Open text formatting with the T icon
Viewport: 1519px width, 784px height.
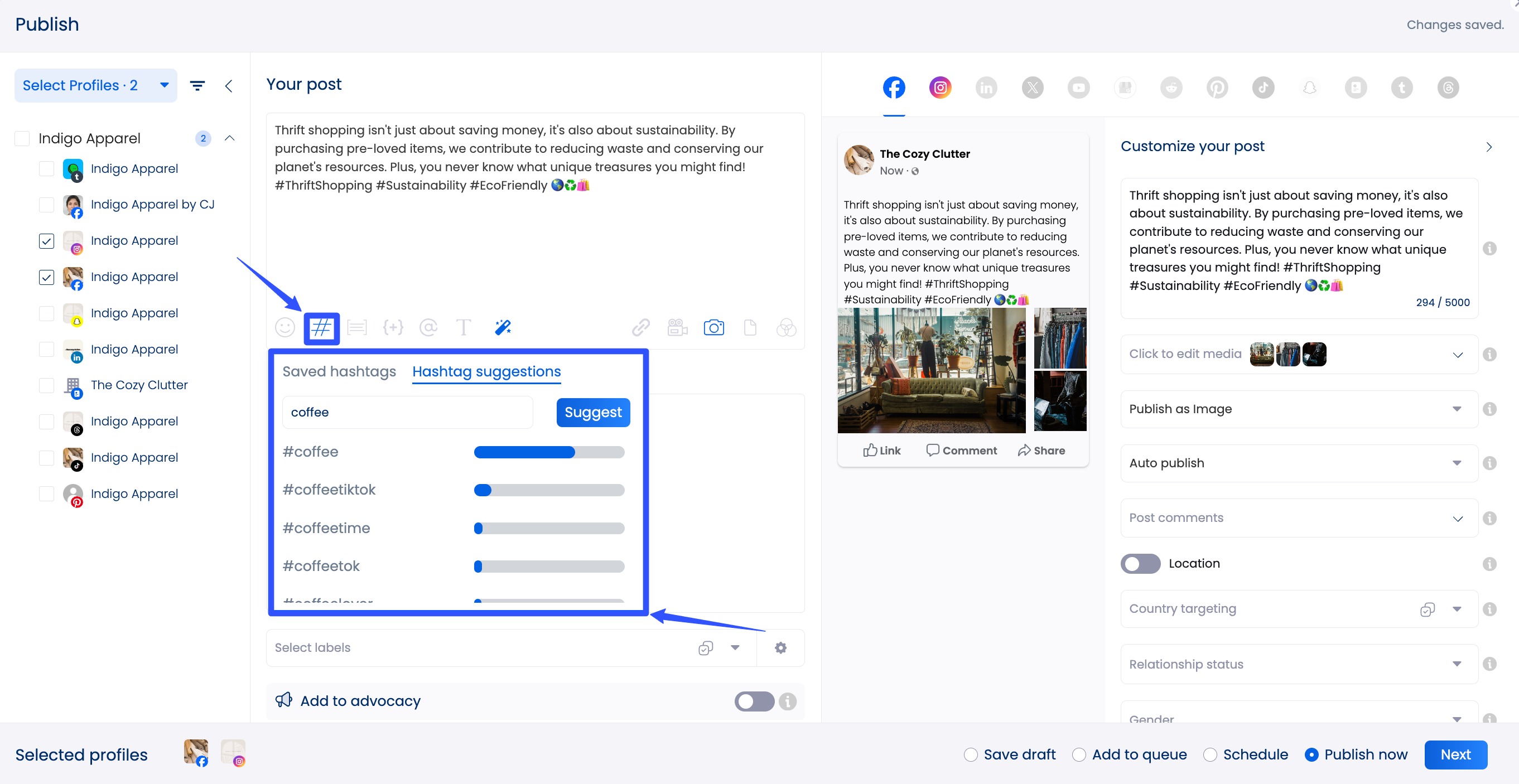[x=464, y=328]
